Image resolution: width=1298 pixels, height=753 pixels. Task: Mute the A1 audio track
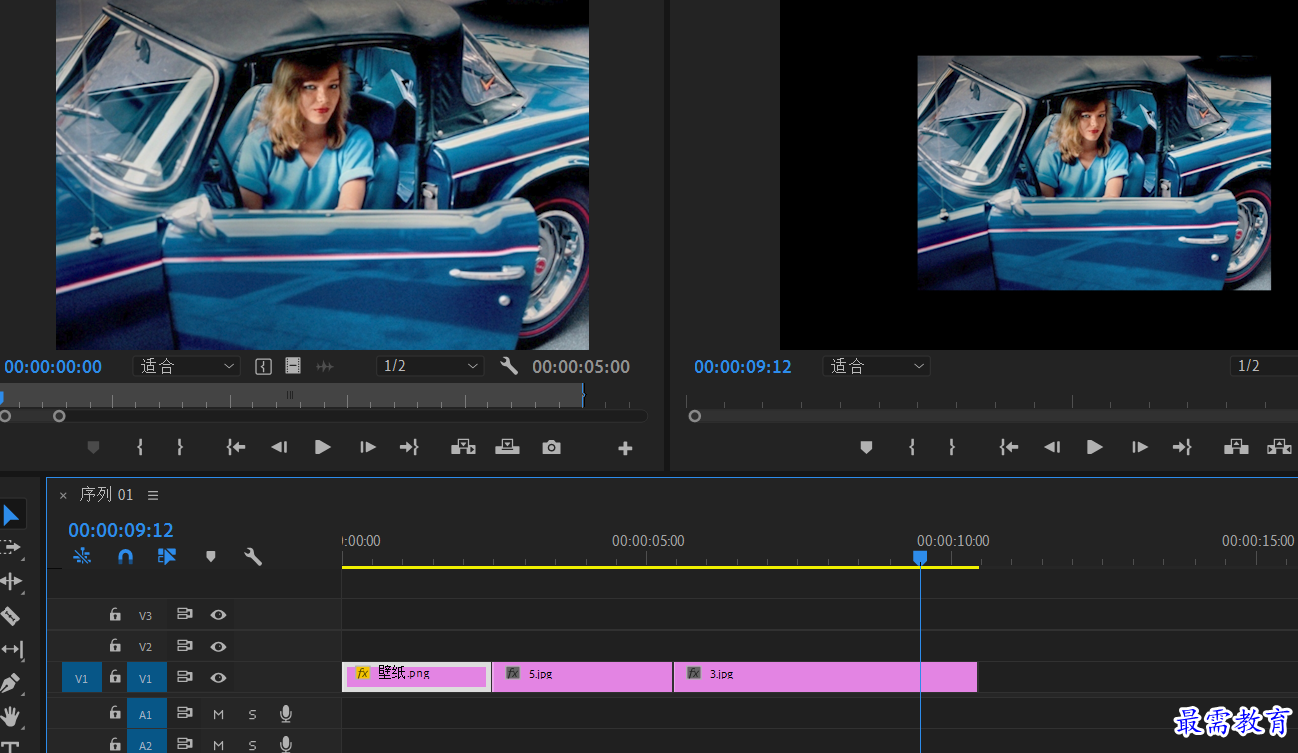tap(218, 715)
